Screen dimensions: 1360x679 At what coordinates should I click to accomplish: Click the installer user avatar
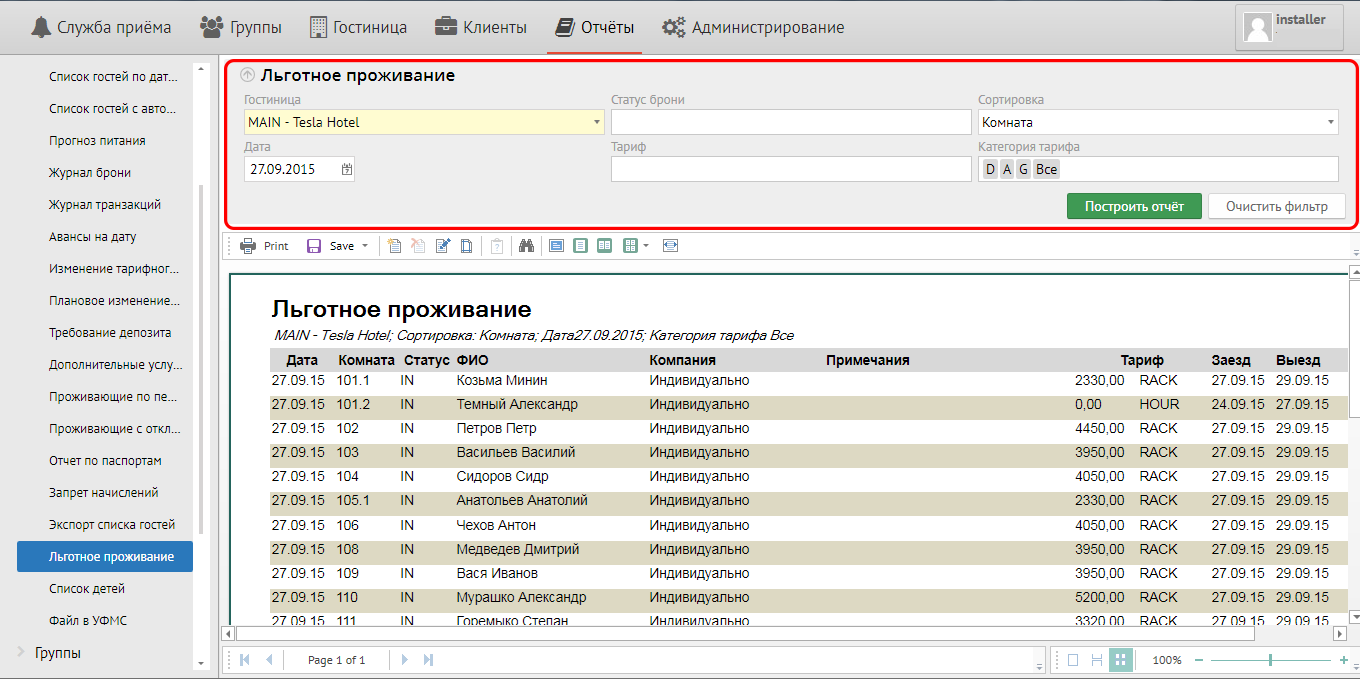[x=1257, y=27]
